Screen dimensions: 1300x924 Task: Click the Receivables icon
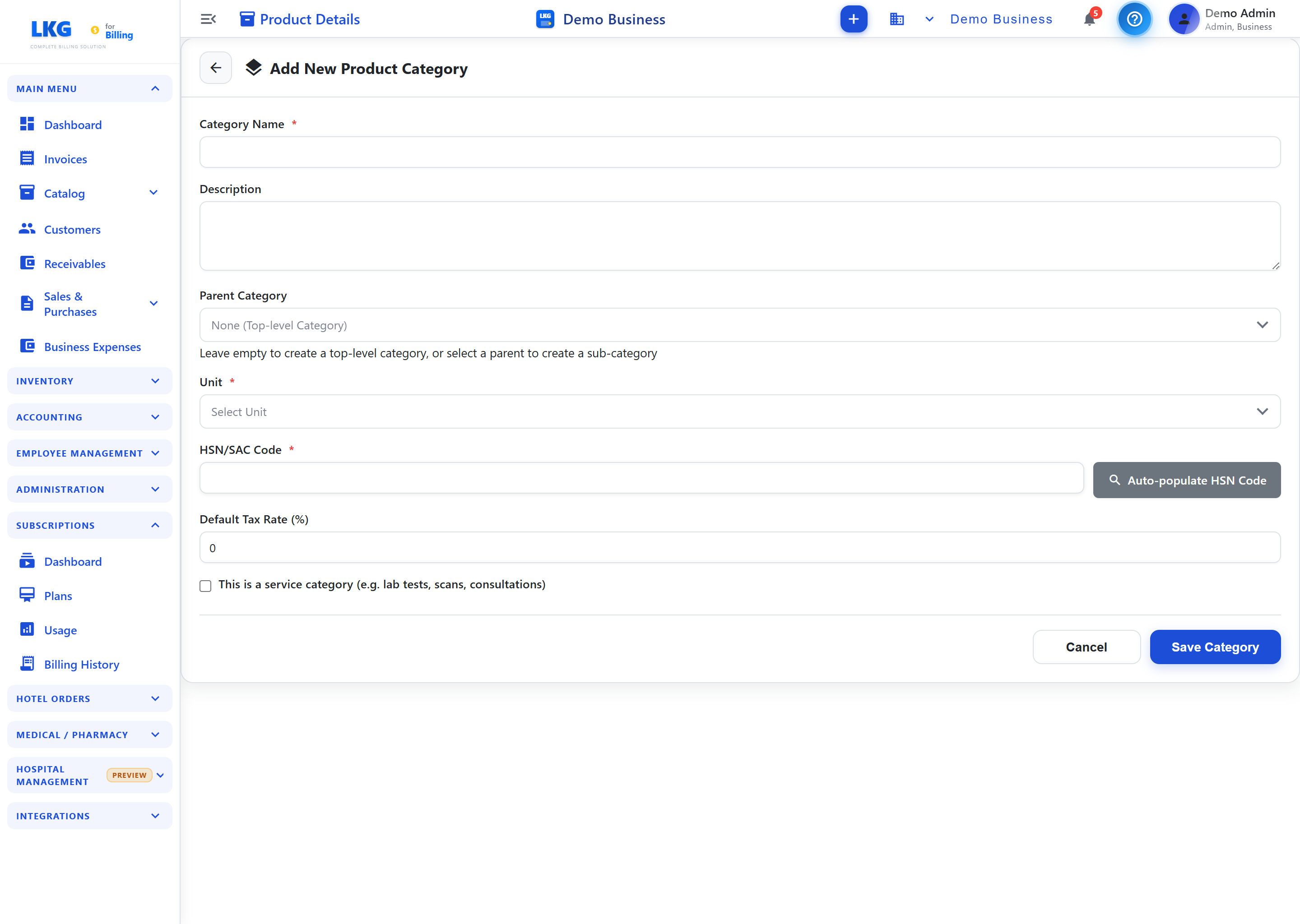[x=27, y=263]
